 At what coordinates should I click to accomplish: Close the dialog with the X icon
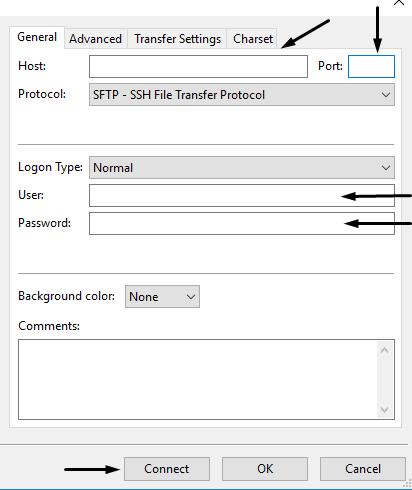(399, 3)
